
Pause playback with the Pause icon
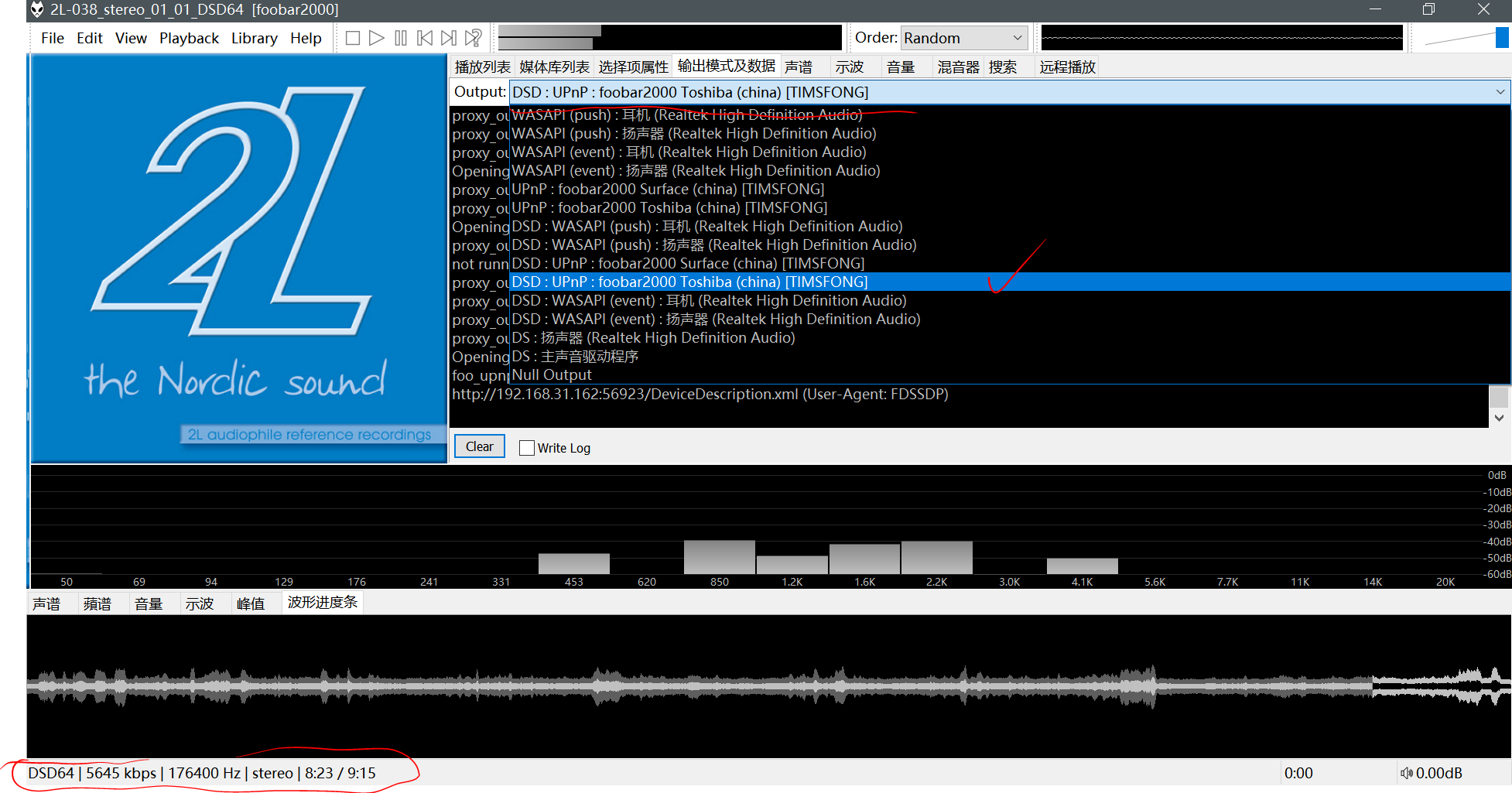[x=400, y=38]
